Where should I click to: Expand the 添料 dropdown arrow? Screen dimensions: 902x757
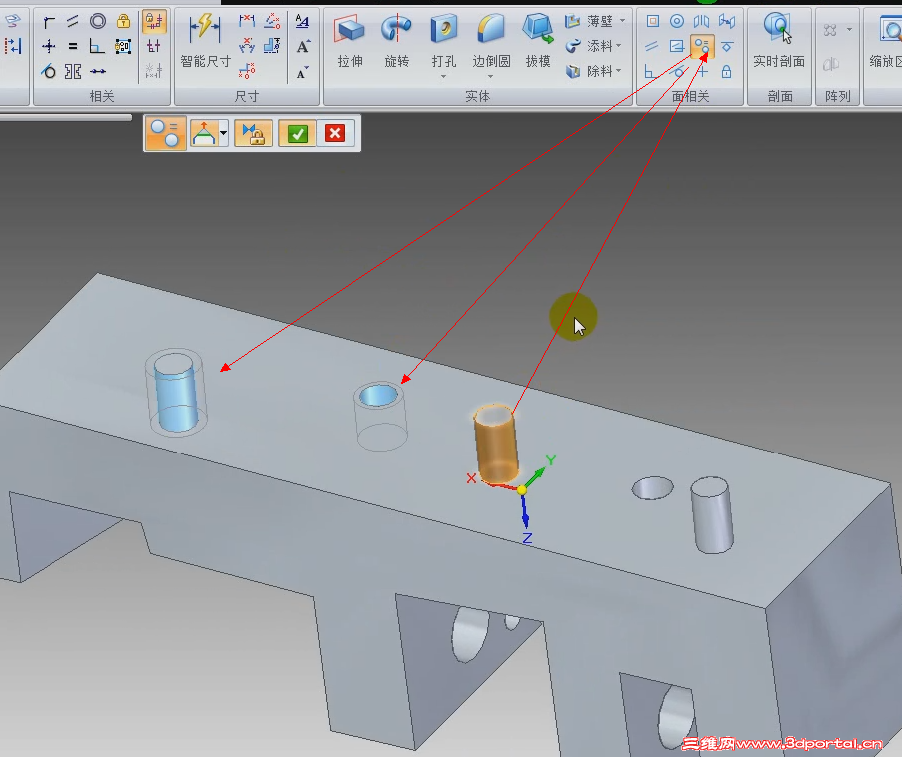619,45
